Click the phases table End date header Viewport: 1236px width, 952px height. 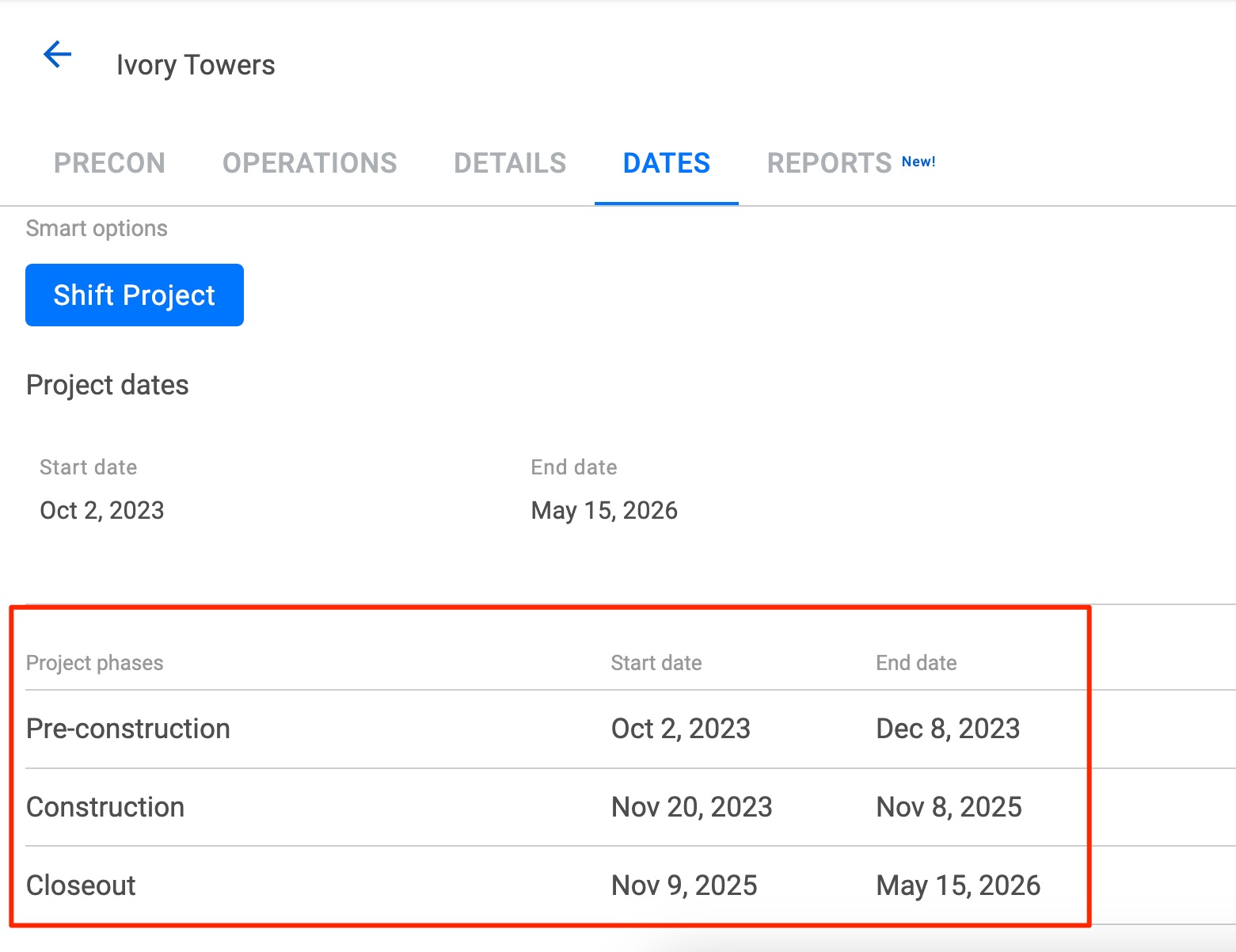(916, 663)
